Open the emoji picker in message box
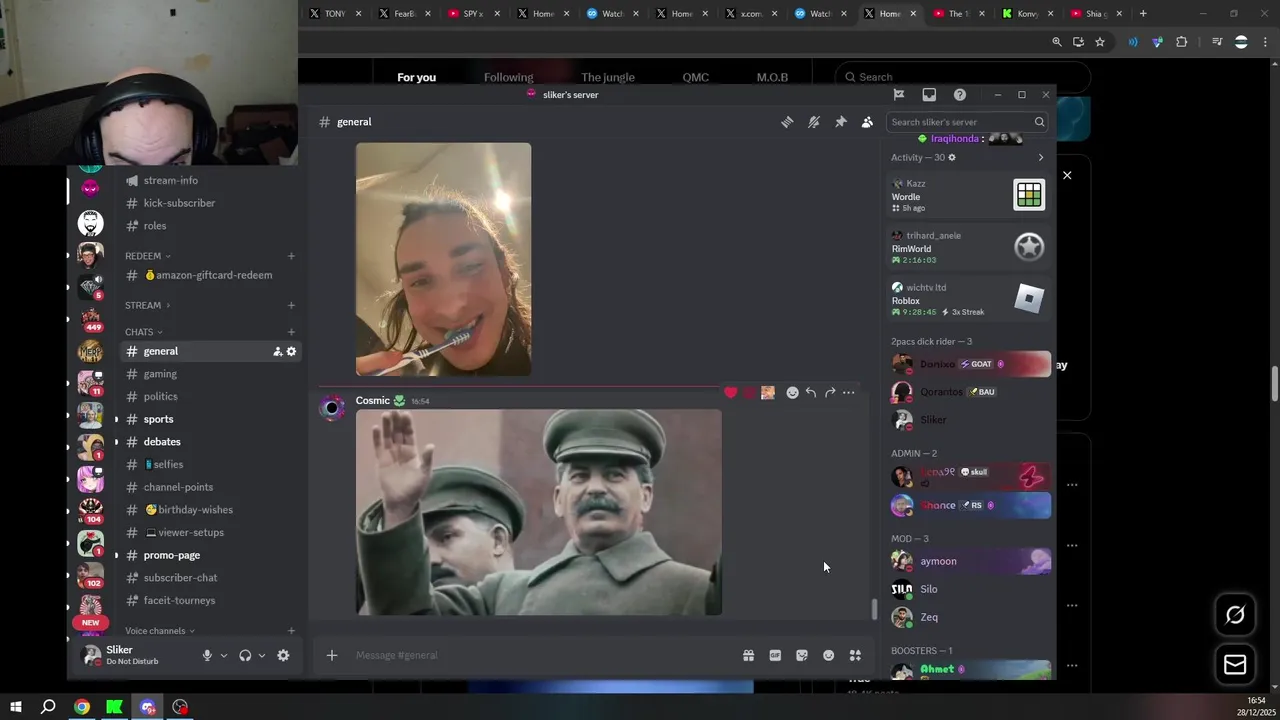The image size is (1280, 720). pos(828,655)
